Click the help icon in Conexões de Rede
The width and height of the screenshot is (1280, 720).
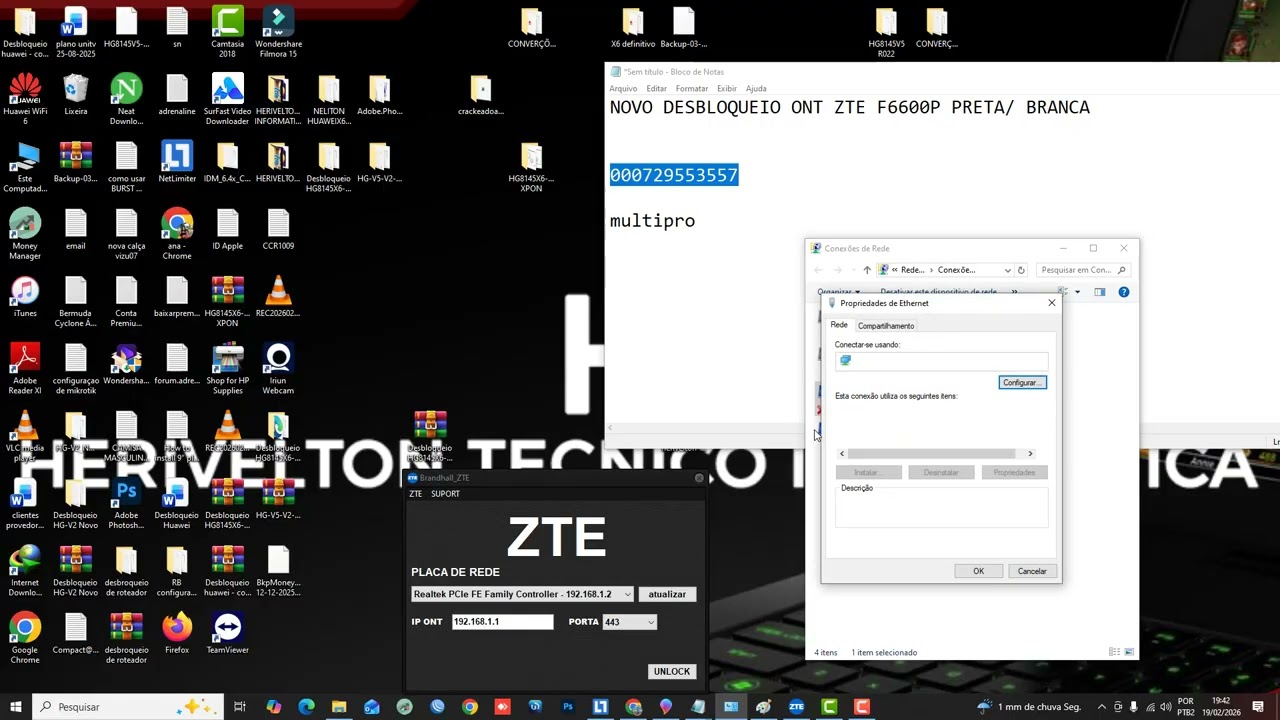[1124, 292]
